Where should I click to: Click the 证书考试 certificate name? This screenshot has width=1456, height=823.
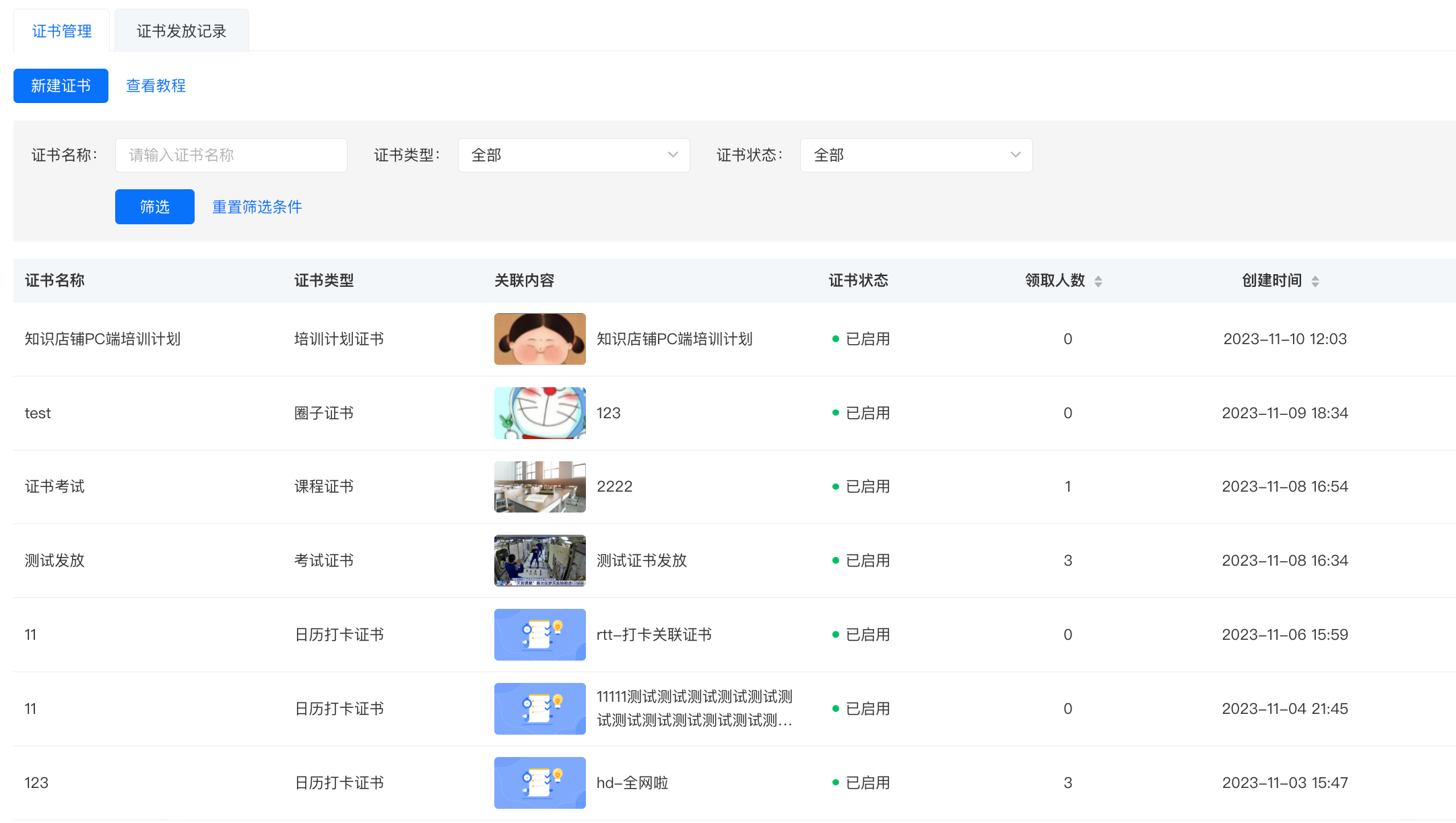coord(55,486)
